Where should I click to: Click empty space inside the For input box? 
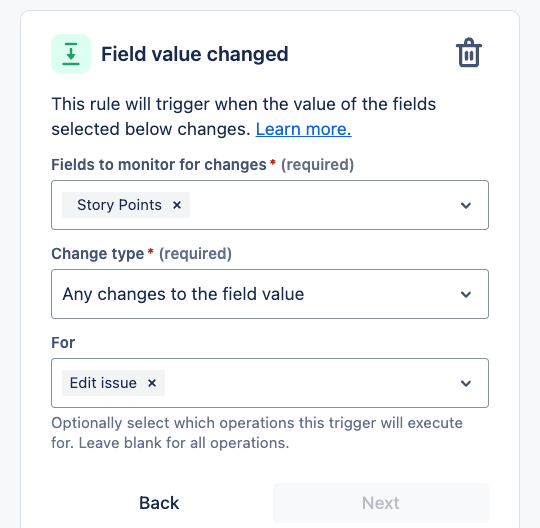click(310, 383)
